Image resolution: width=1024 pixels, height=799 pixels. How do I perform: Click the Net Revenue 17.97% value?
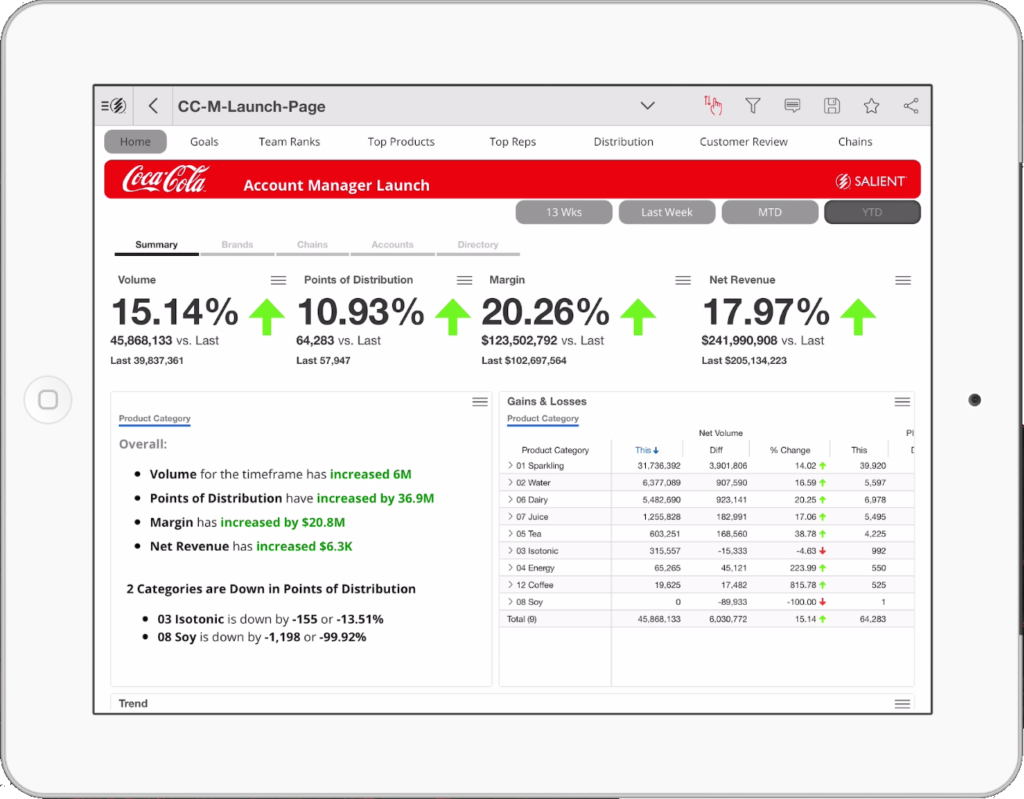click(x=766, y=312)
